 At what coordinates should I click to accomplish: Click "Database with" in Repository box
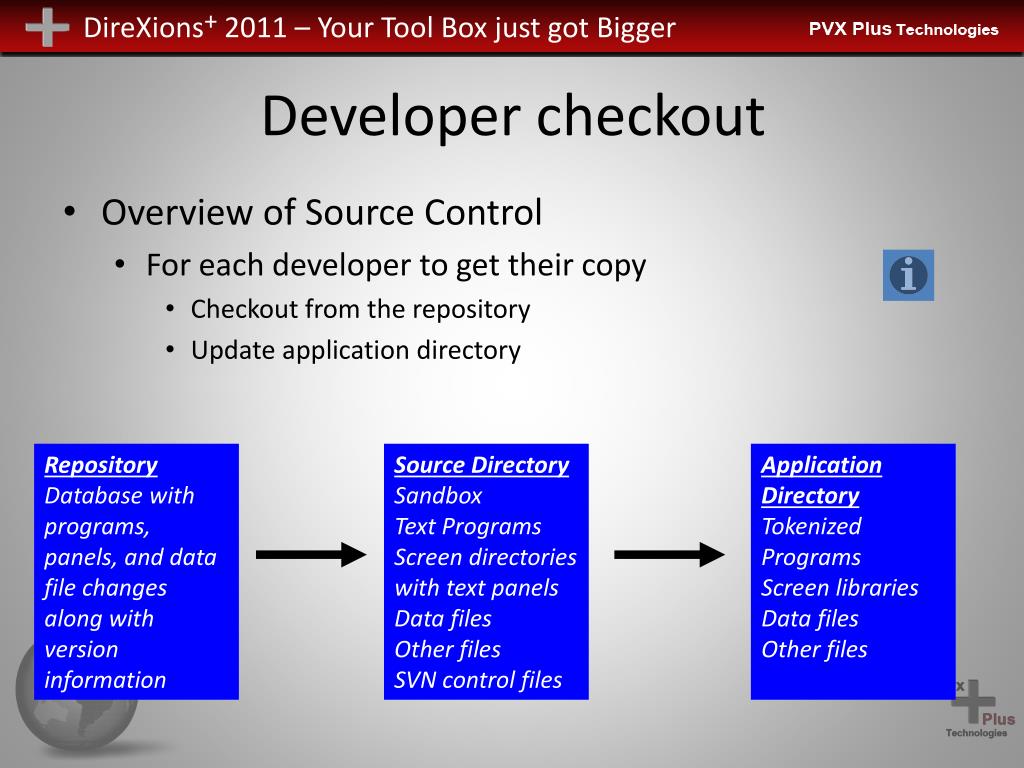(x=119, y=496)
